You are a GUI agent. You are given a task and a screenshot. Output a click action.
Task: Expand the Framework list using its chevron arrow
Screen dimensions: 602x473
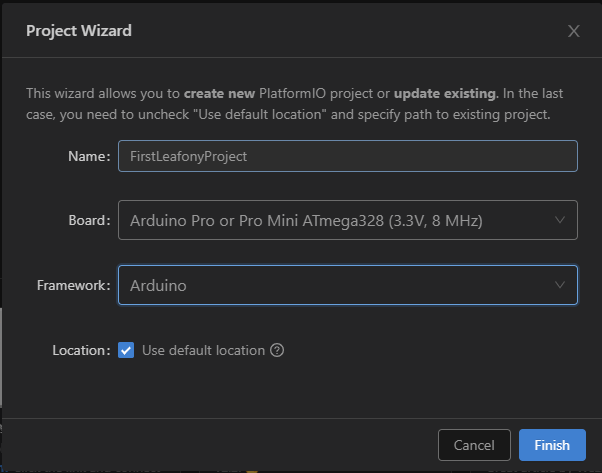coord(559,285)
